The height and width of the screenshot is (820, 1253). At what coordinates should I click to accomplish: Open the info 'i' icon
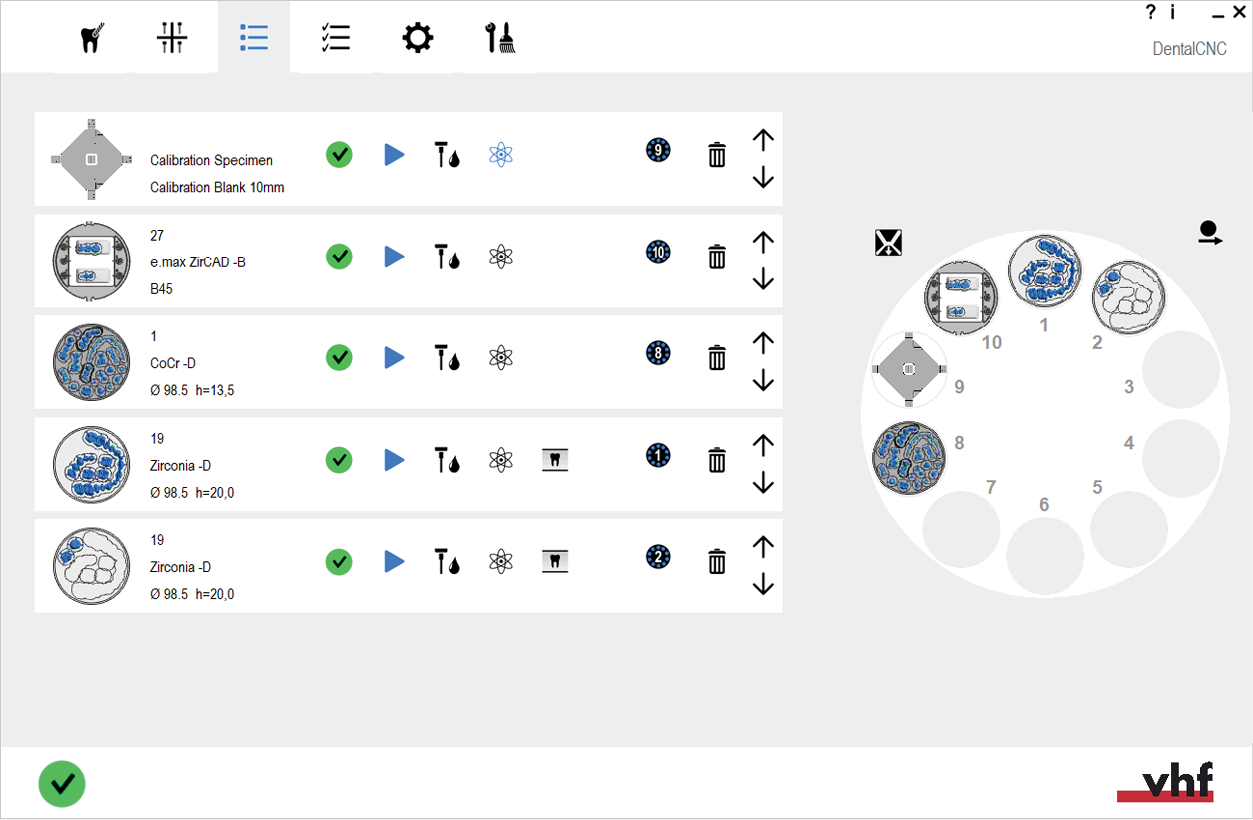point(1172,12)
